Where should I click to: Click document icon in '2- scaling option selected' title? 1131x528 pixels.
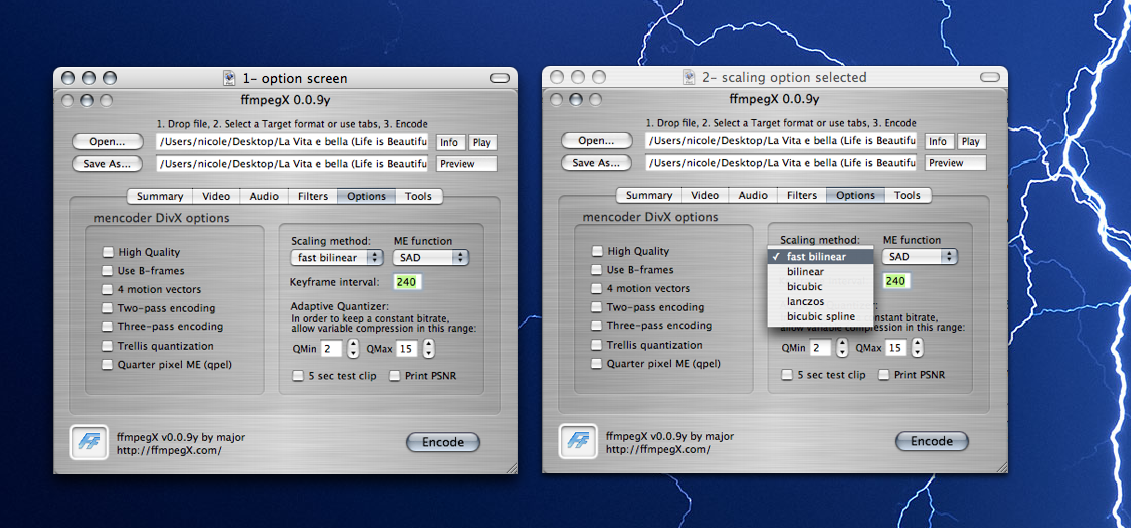click(690, 76)
